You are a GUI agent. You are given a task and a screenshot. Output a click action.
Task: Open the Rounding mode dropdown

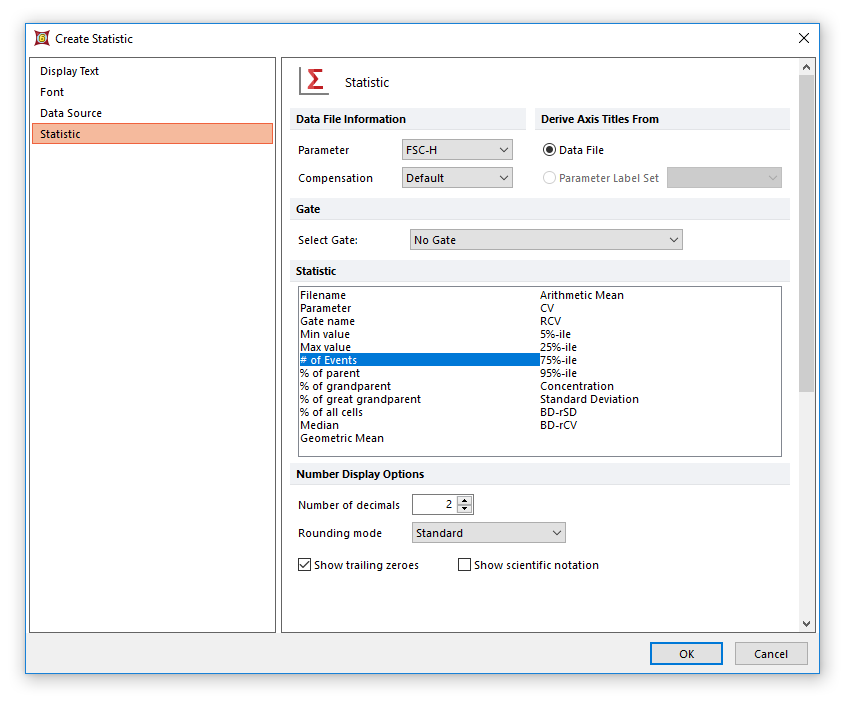pos(488,533)
